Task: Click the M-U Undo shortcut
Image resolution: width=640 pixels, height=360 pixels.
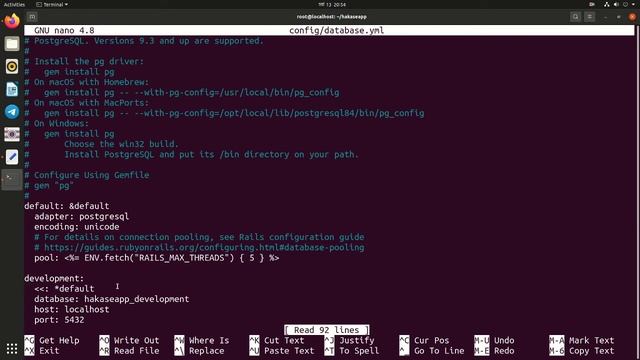Action: 494,340
